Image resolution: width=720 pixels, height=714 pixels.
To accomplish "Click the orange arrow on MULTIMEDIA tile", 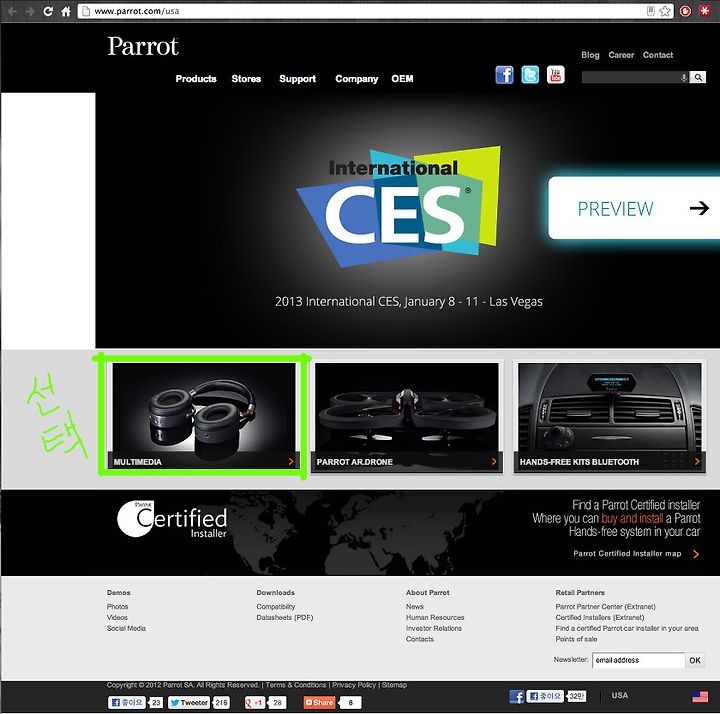I will coord(291,461).
